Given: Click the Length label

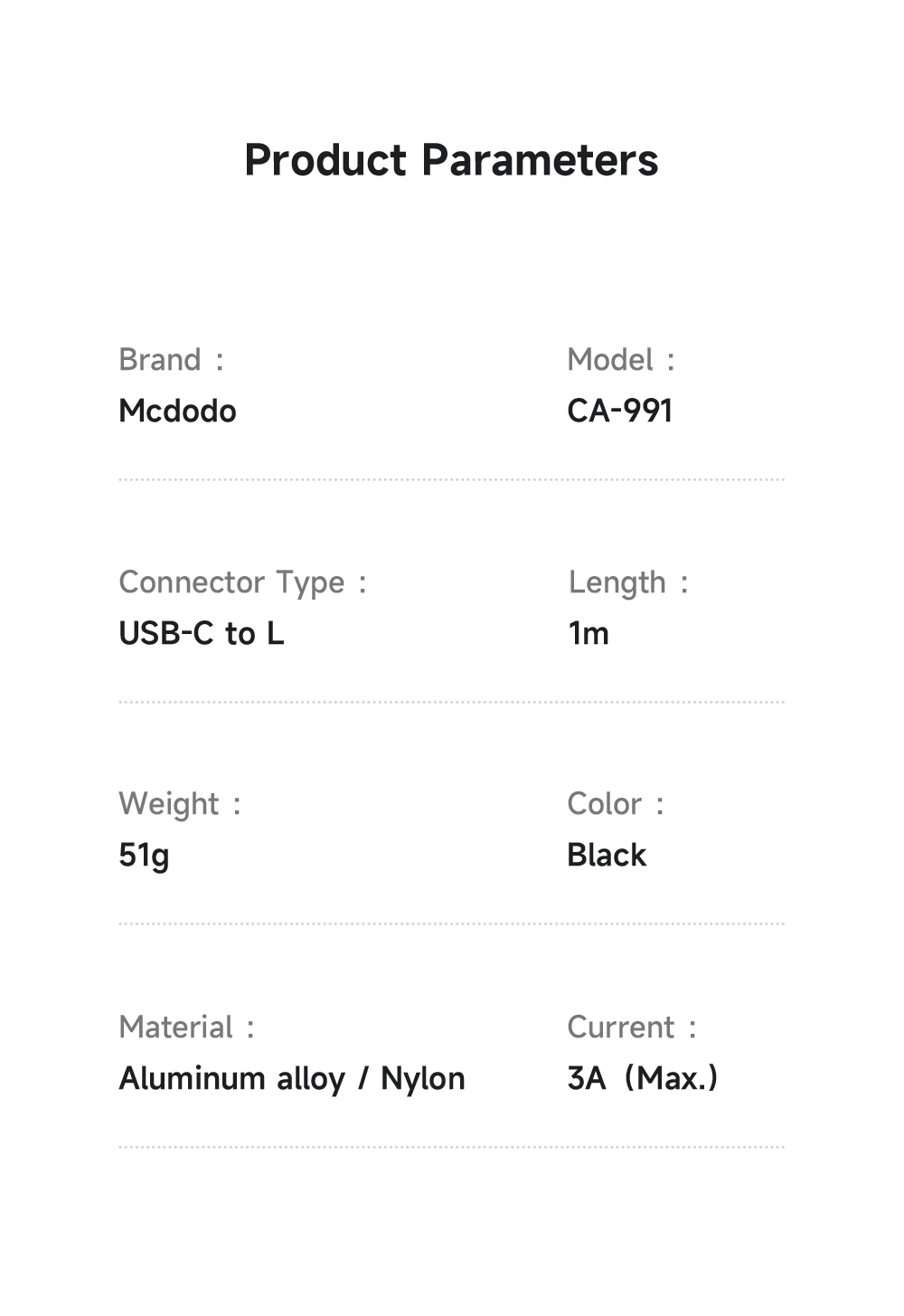Looking at the screenshot, I should 617,582.
